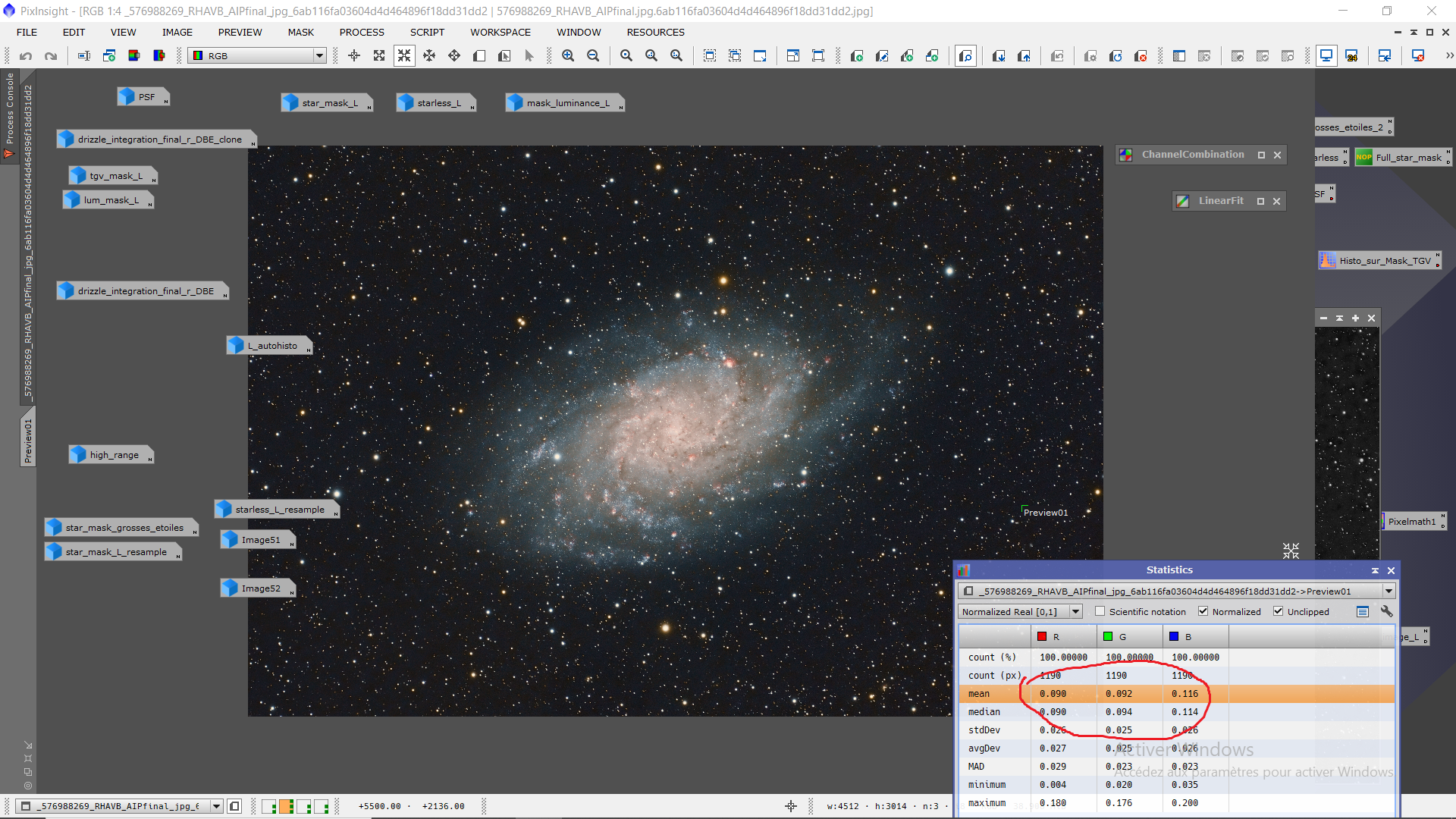
Task: Toggle the Unclipped checkbox
Action: (1279, 611)
